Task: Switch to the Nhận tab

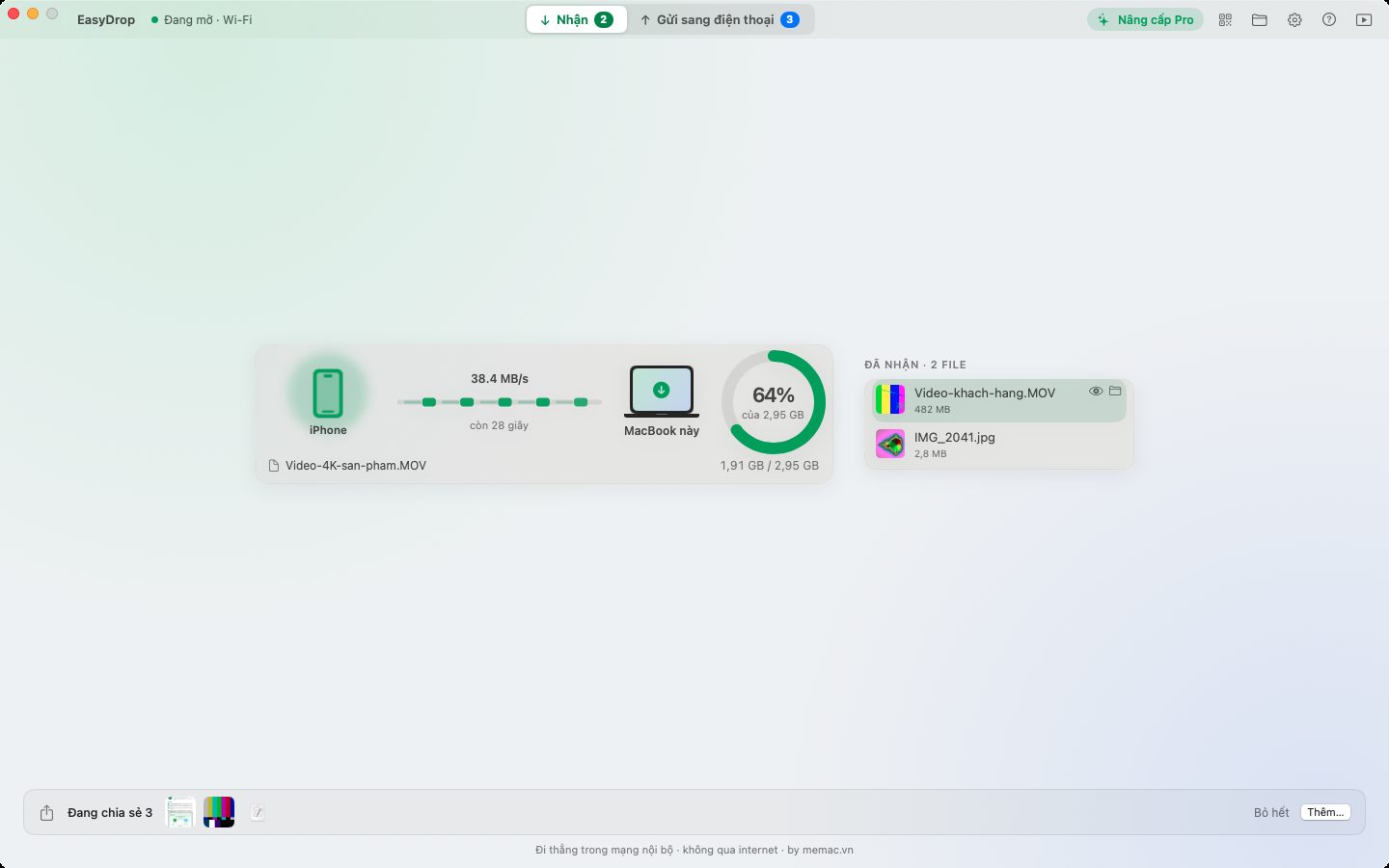Action: [577, 19]
